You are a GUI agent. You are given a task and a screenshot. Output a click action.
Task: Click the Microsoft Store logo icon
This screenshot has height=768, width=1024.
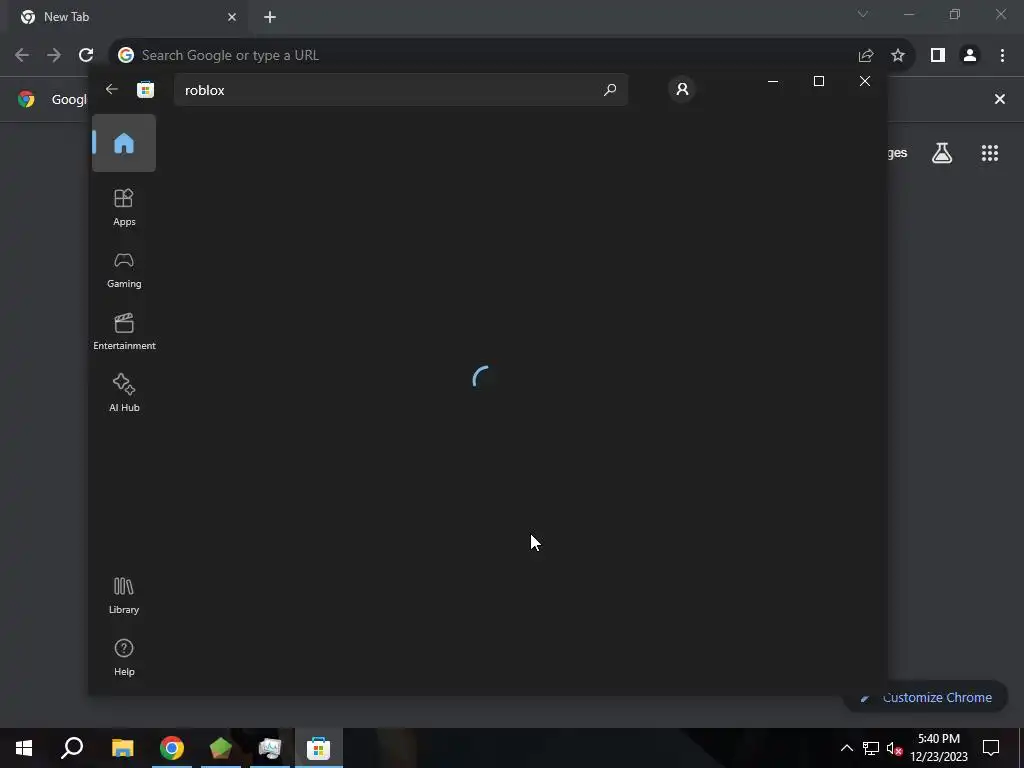[x=145, y=89]
